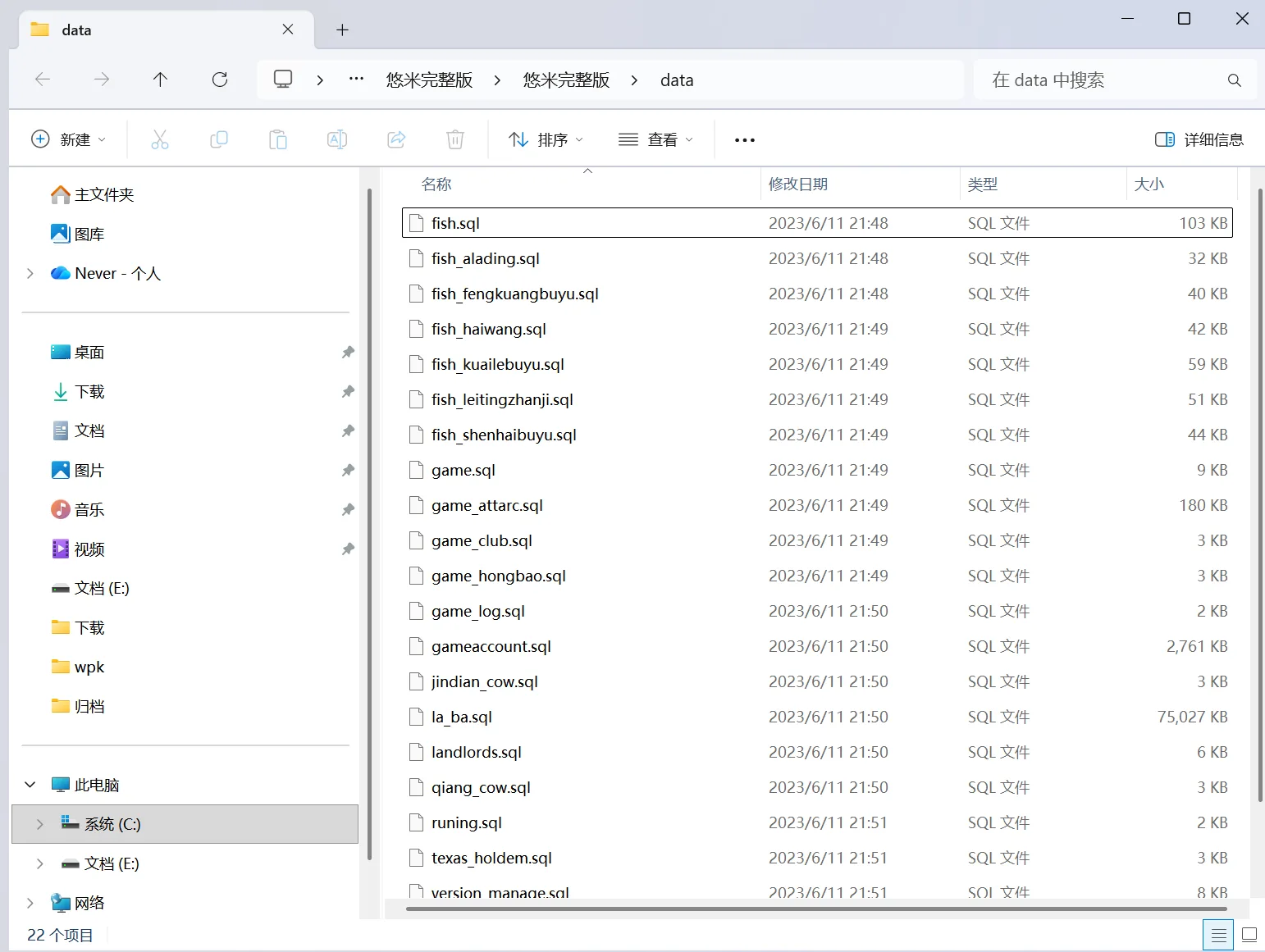Switch to details list view icon
Image resolution: width=1265 pixels, height=952 pixels.
pos(1219,935)
